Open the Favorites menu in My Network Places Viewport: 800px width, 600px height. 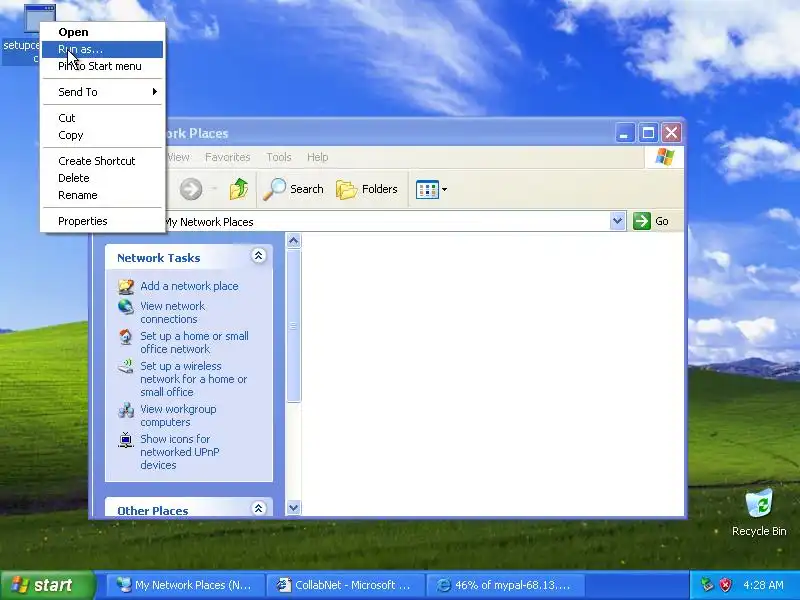coord(228,157)
